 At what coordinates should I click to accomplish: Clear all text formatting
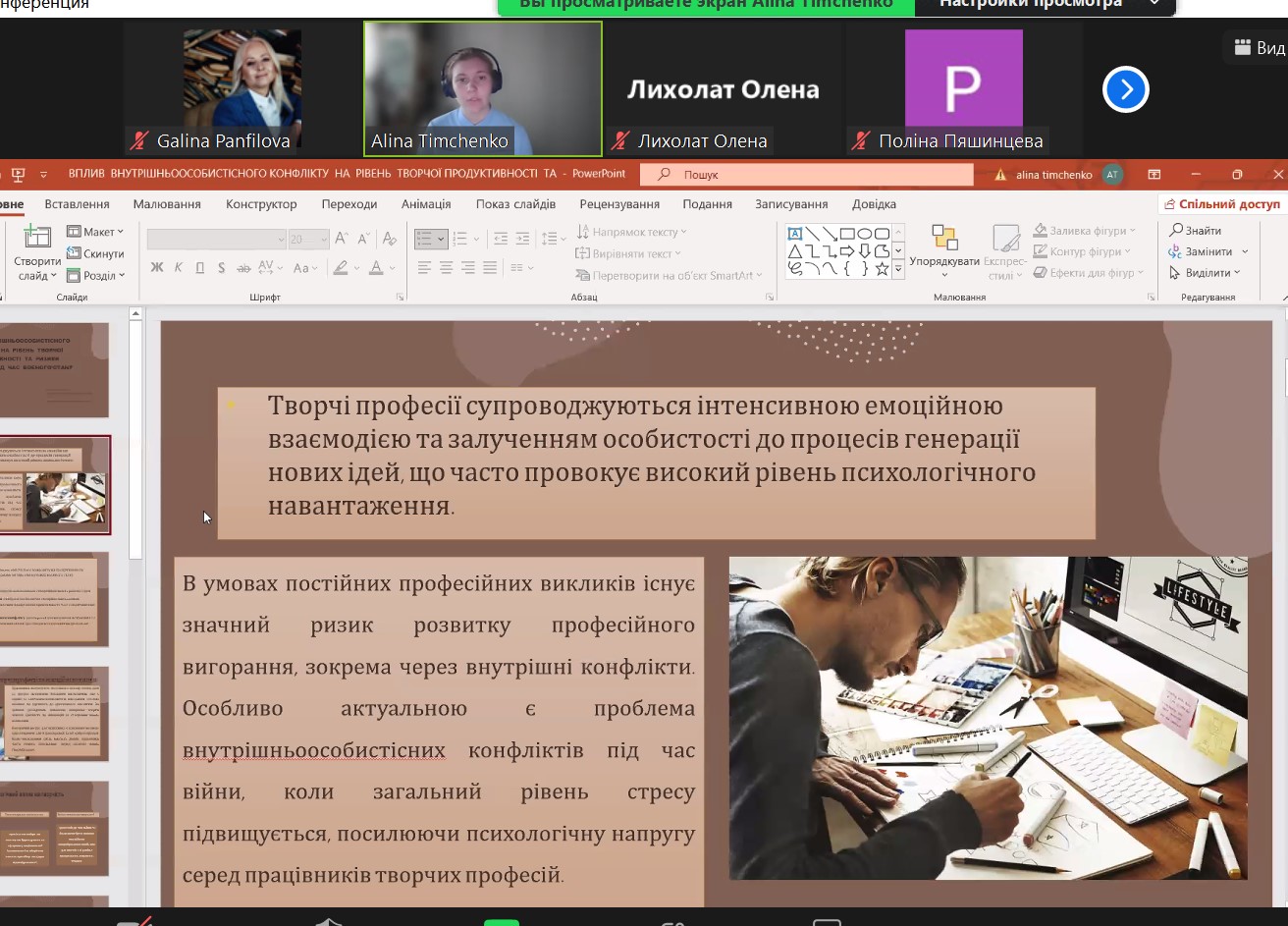point(390,239)
